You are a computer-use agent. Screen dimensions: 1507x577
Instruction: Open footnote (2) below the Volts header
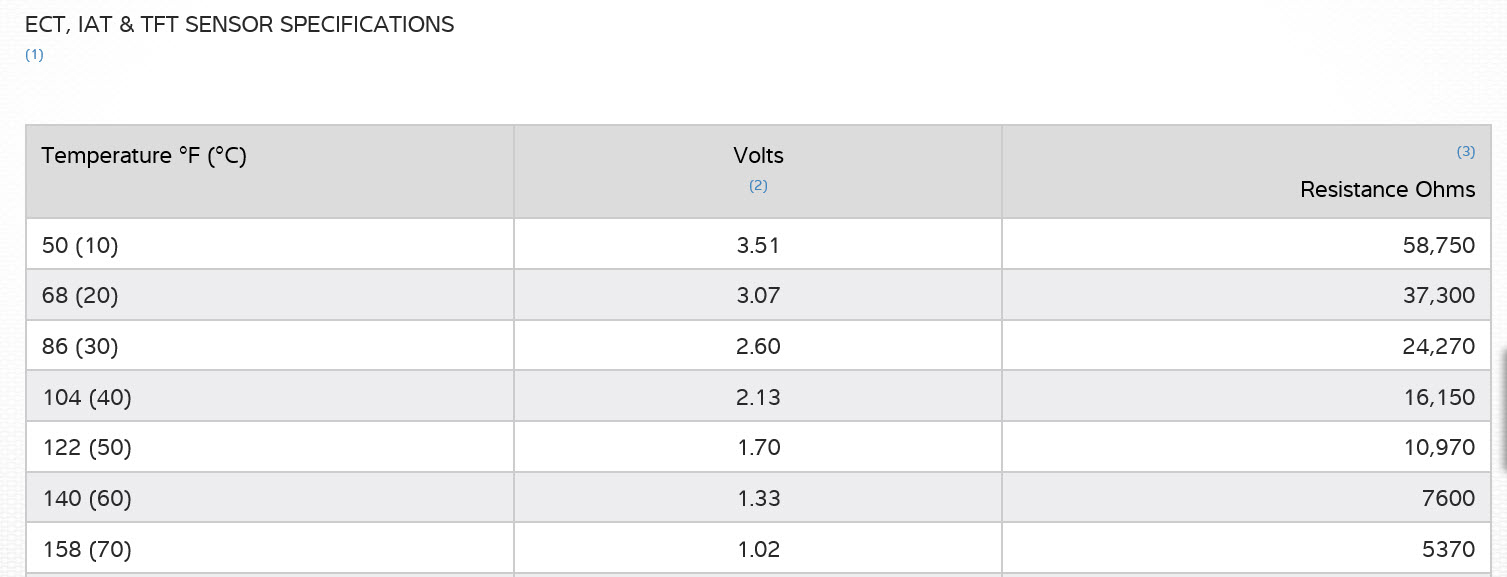coord(758,185)
